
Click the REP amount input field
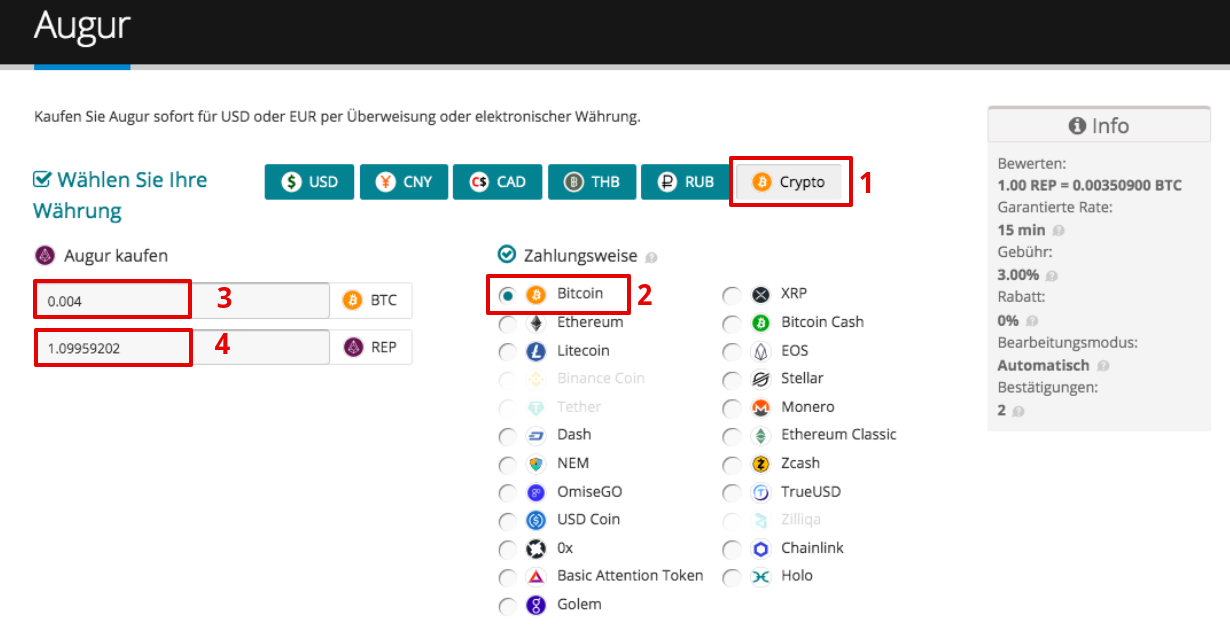coord(182,348)
